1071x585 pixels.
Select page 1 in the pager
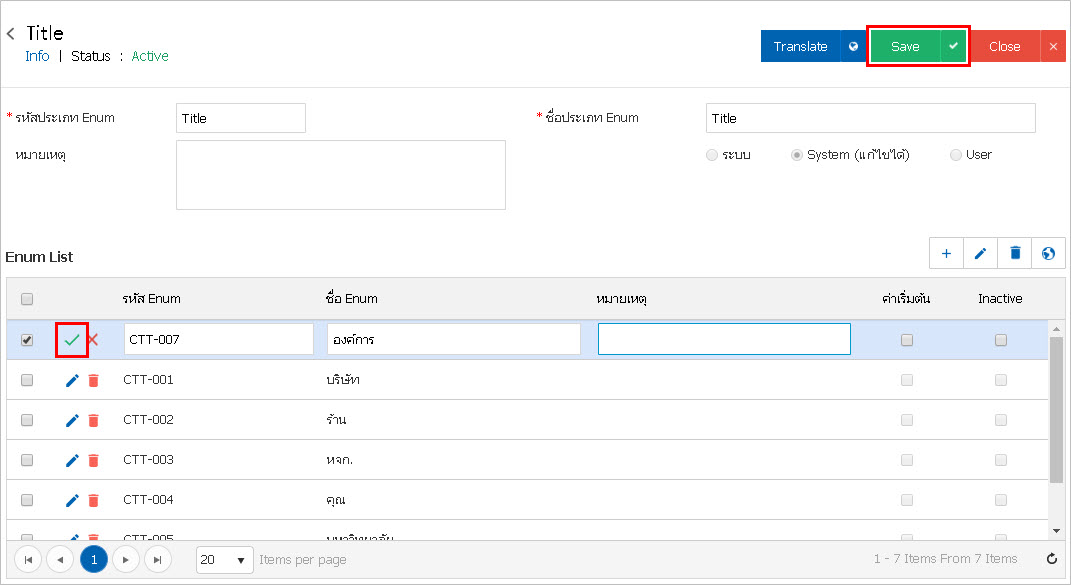(94, 560)
